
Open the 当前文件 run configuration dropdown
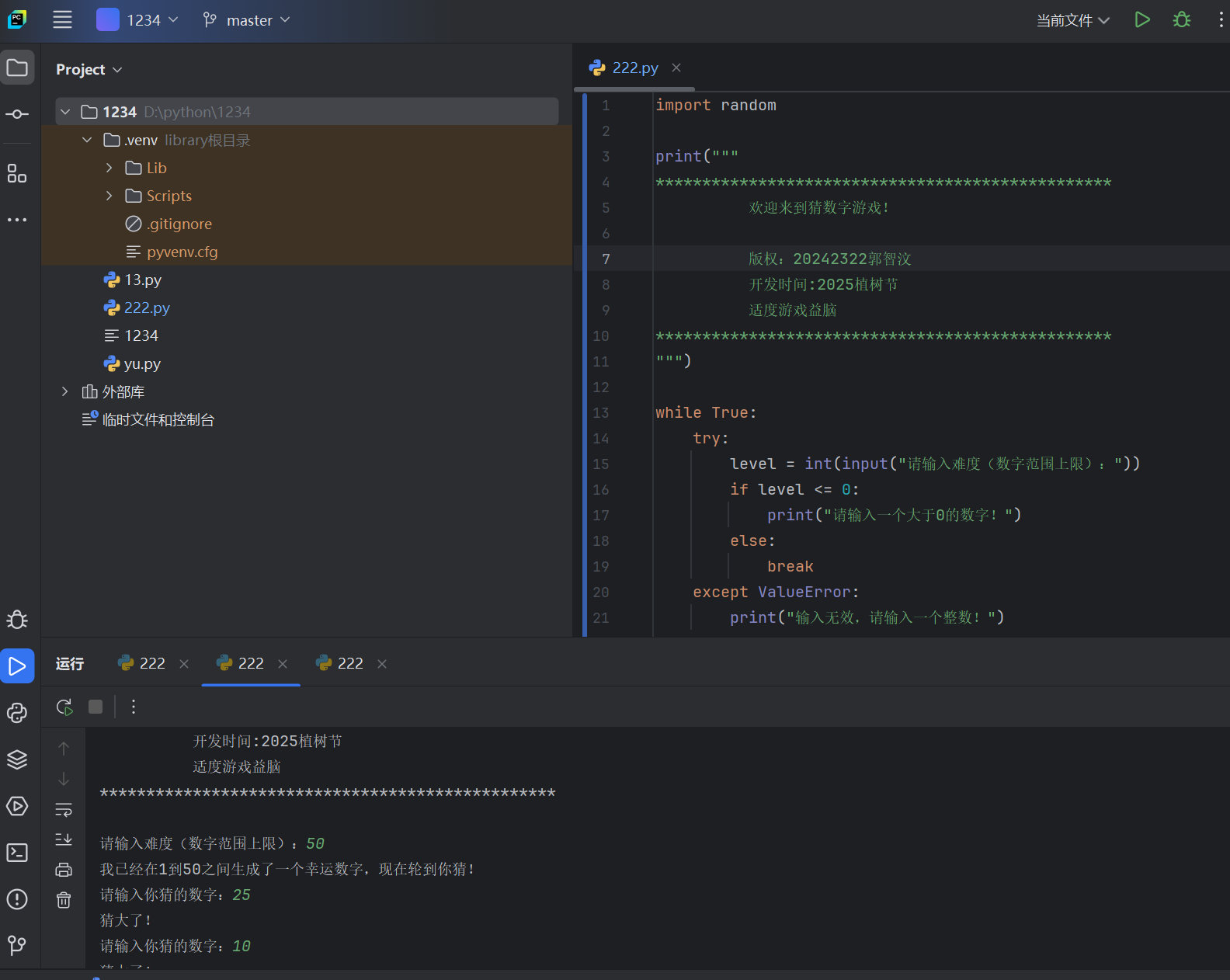[1072, 20]
